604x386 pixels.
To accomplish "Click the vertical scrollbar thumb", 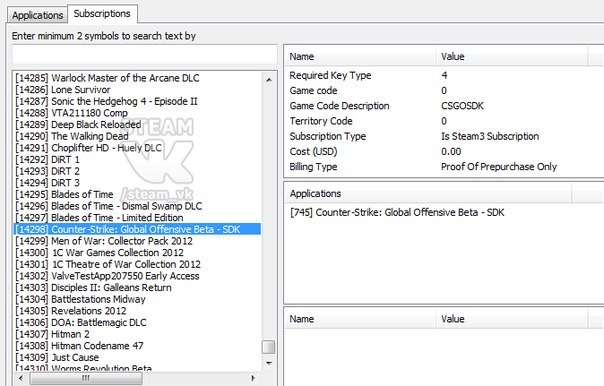I will click(268, 347).
